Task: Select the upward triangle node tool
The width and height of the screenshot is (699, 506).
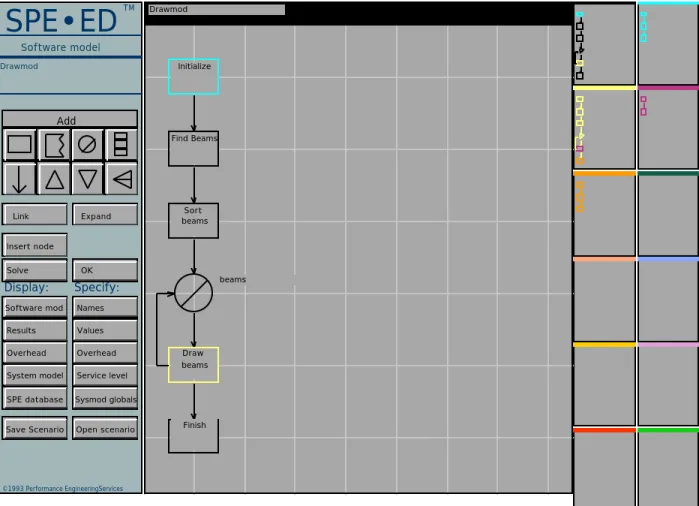Action: coord(54,179)
